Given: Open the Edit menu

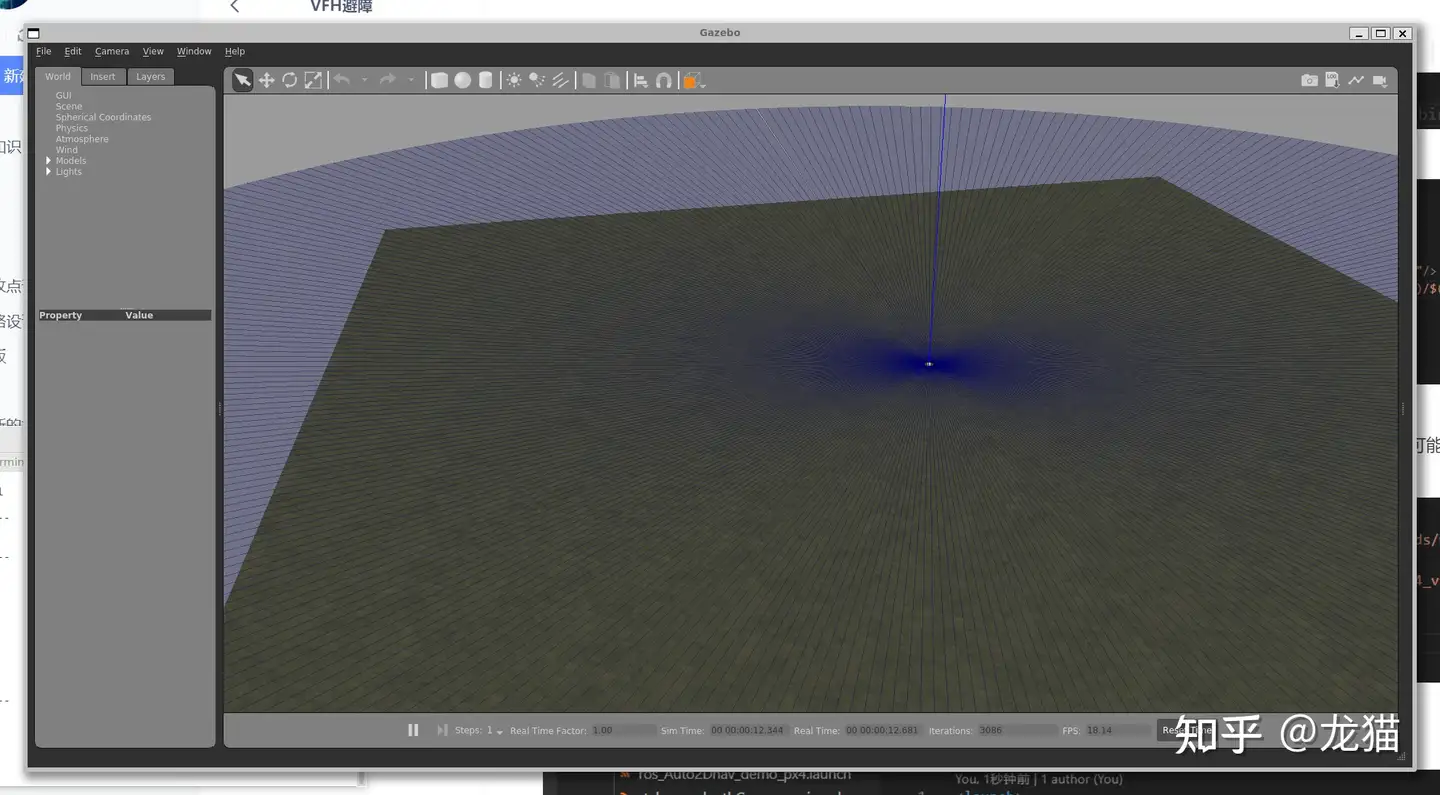Looking at the screenshot, I should point(73,51).
